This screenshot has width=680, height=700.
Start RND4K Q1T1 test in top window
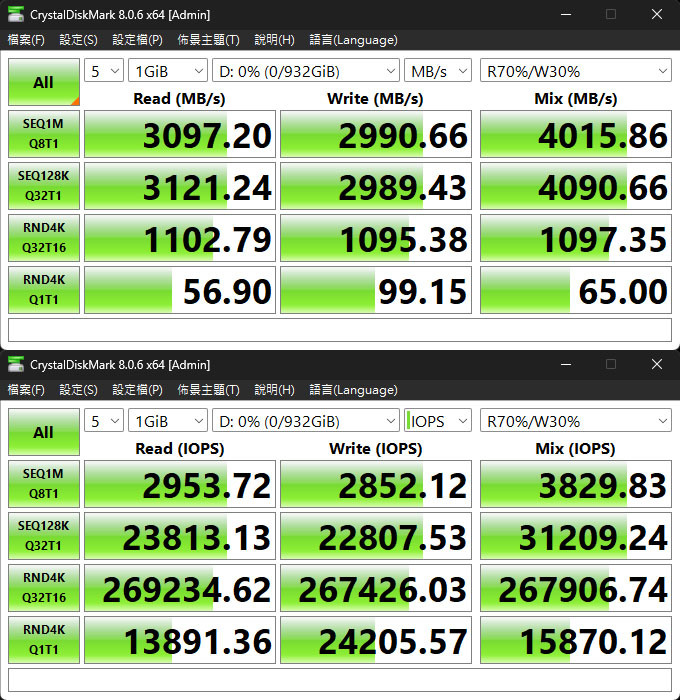44,290
